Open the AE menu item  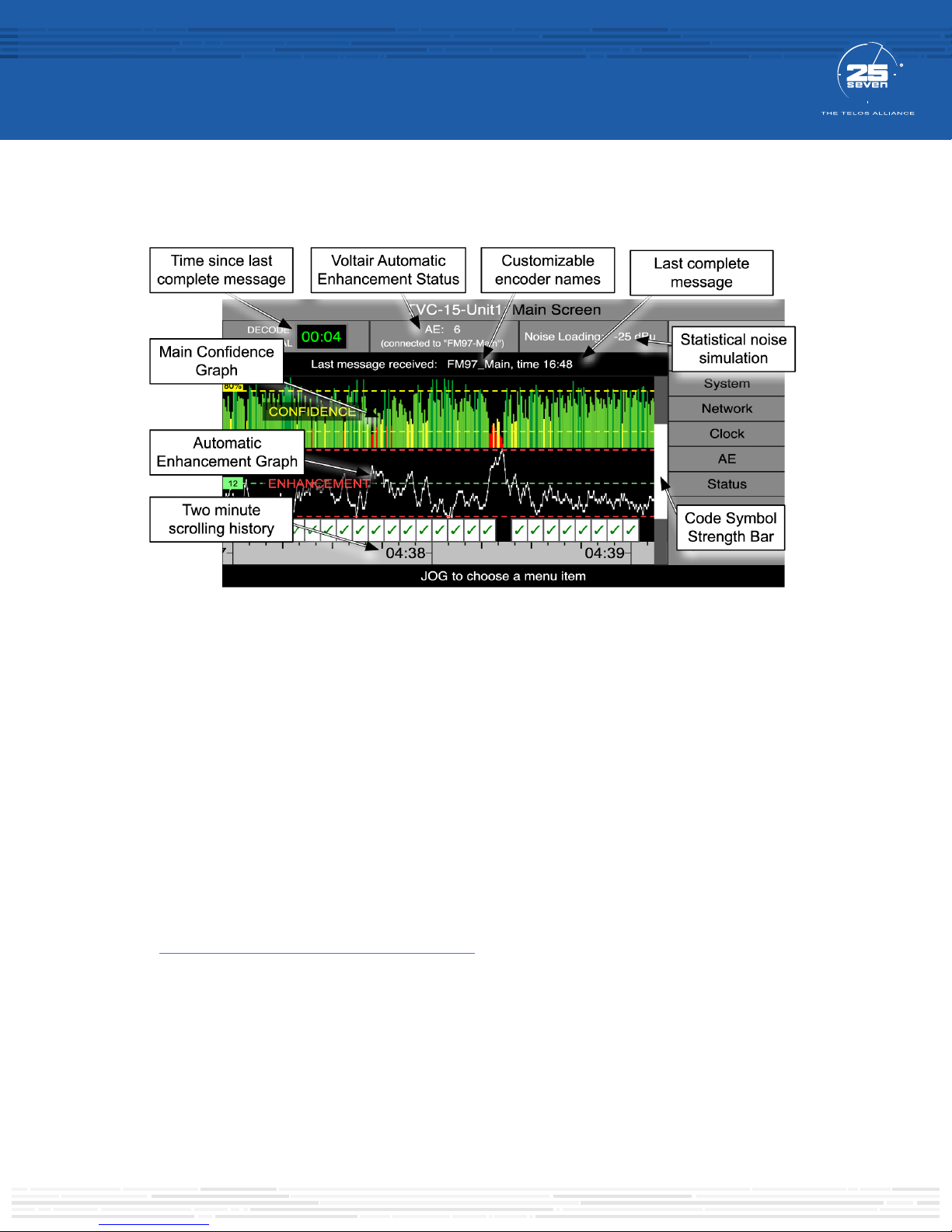727,459
